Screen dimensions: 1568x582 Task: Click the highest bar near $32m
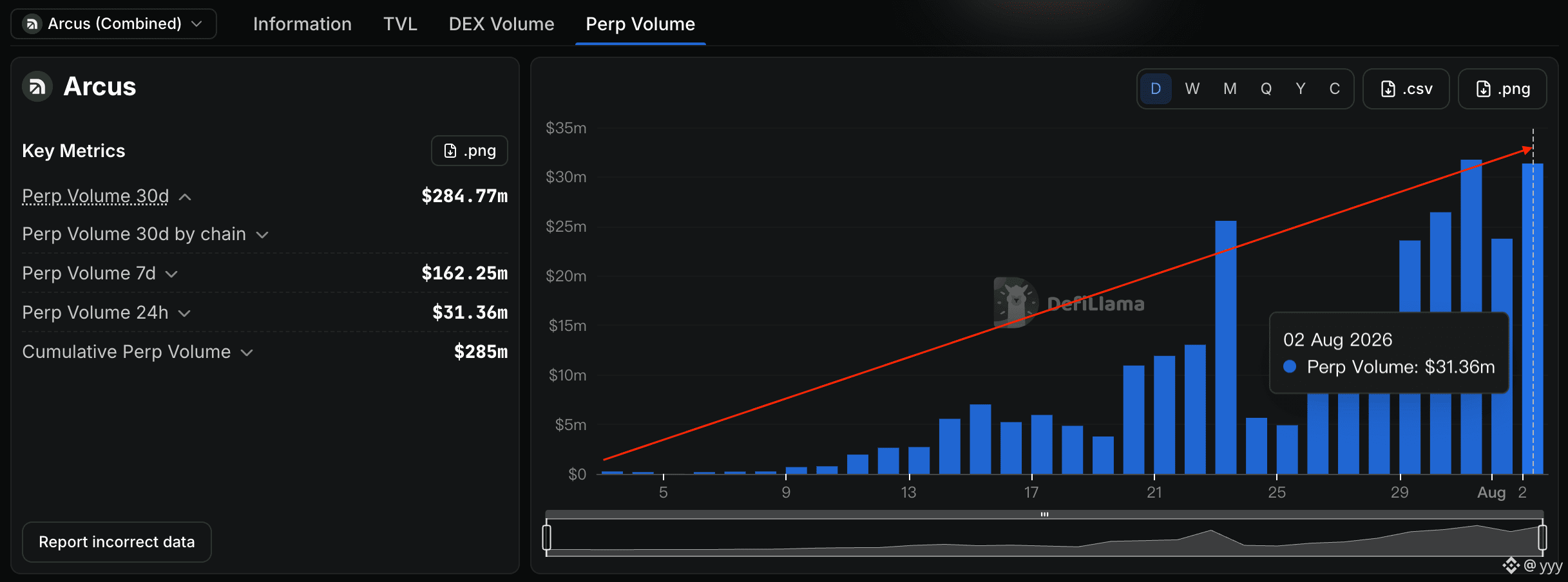(1471, 317)
